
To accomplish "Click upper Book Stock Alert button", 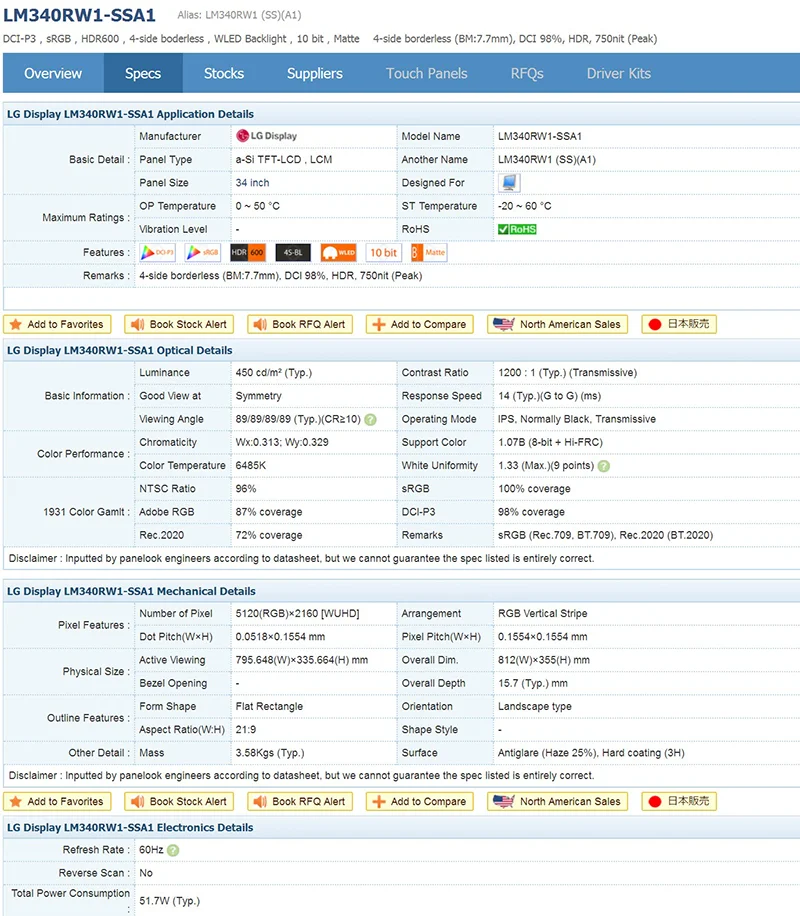I will click(x=179, y=324).
